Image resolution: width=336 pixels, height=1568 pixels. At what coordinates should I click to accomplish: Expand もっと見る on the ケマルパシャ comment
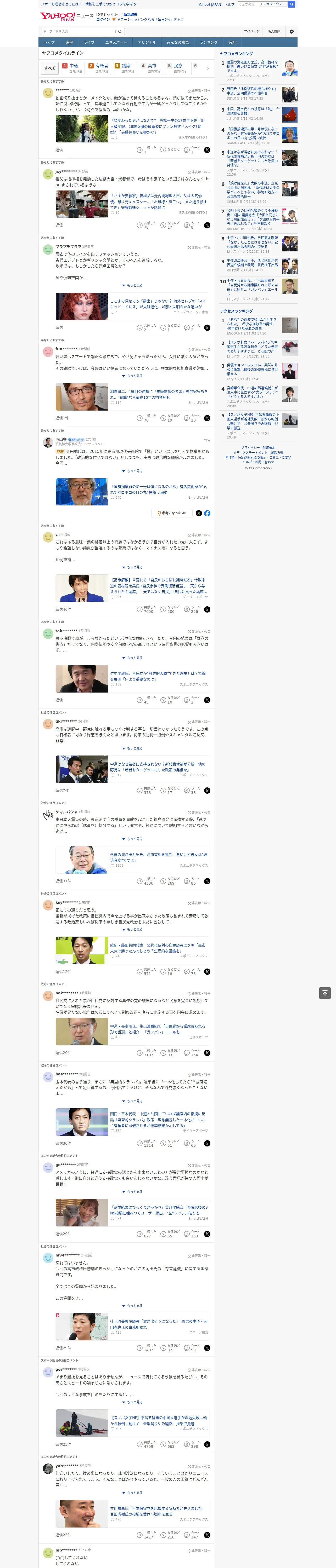[132, 839]
